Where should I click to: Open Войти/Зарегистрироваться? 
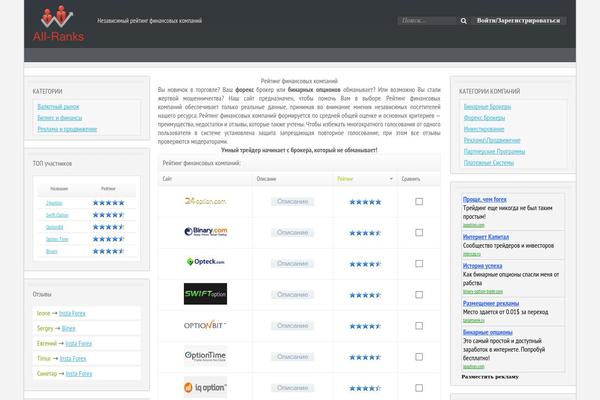tap(518, 21)
